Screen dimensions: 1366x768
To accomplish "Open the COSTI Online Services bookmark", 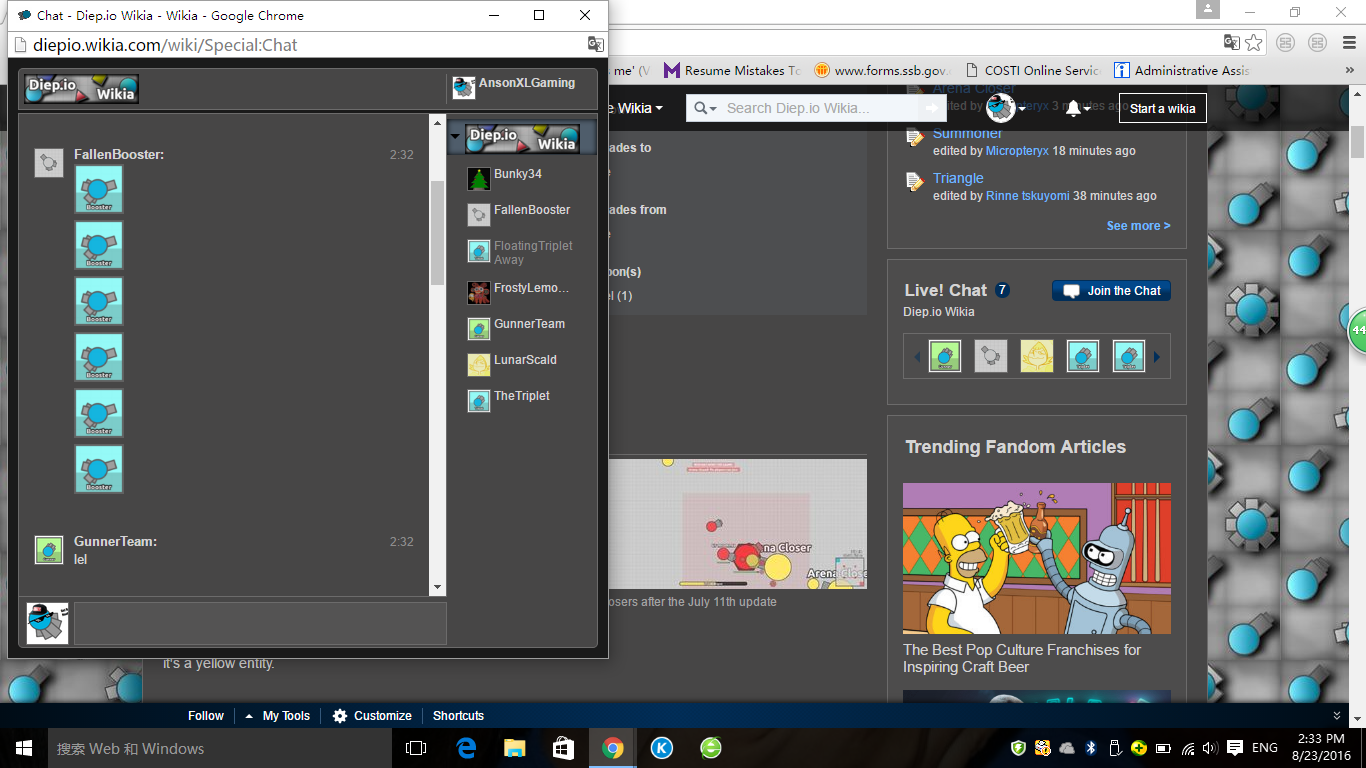I will [1033, 70].
